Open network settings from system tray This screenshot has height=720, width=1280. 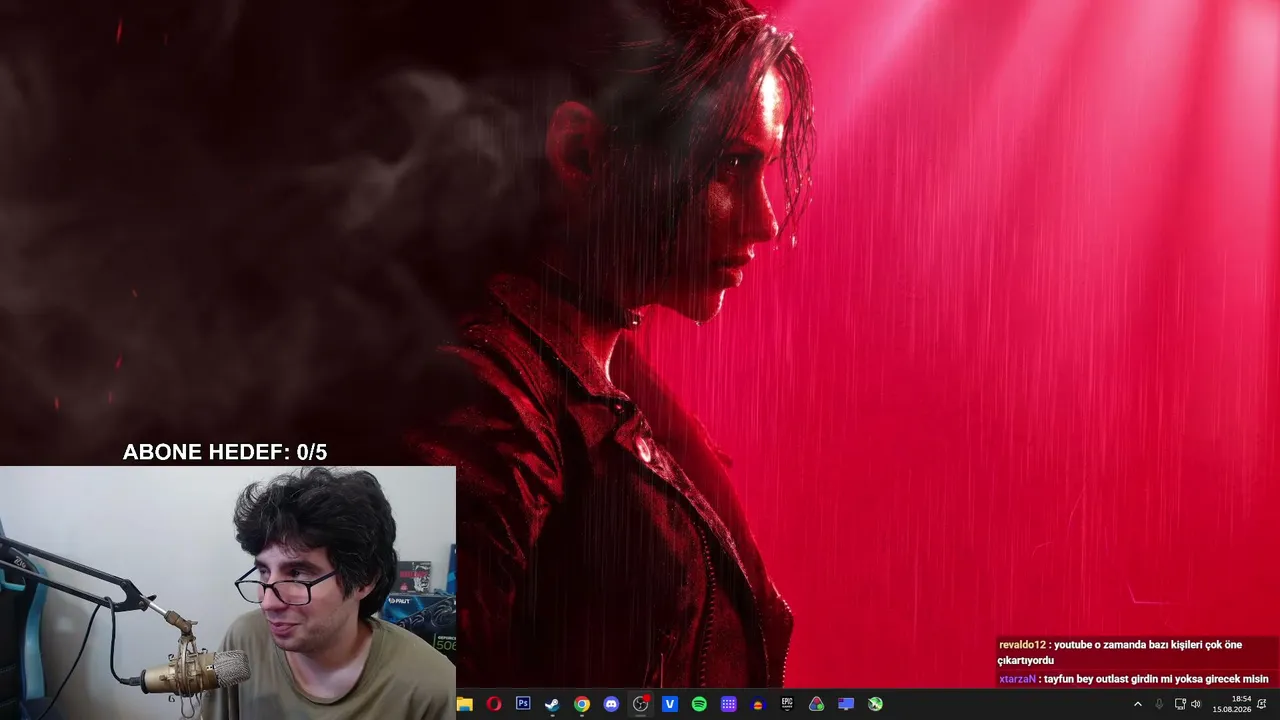[x=1180, y=704]
